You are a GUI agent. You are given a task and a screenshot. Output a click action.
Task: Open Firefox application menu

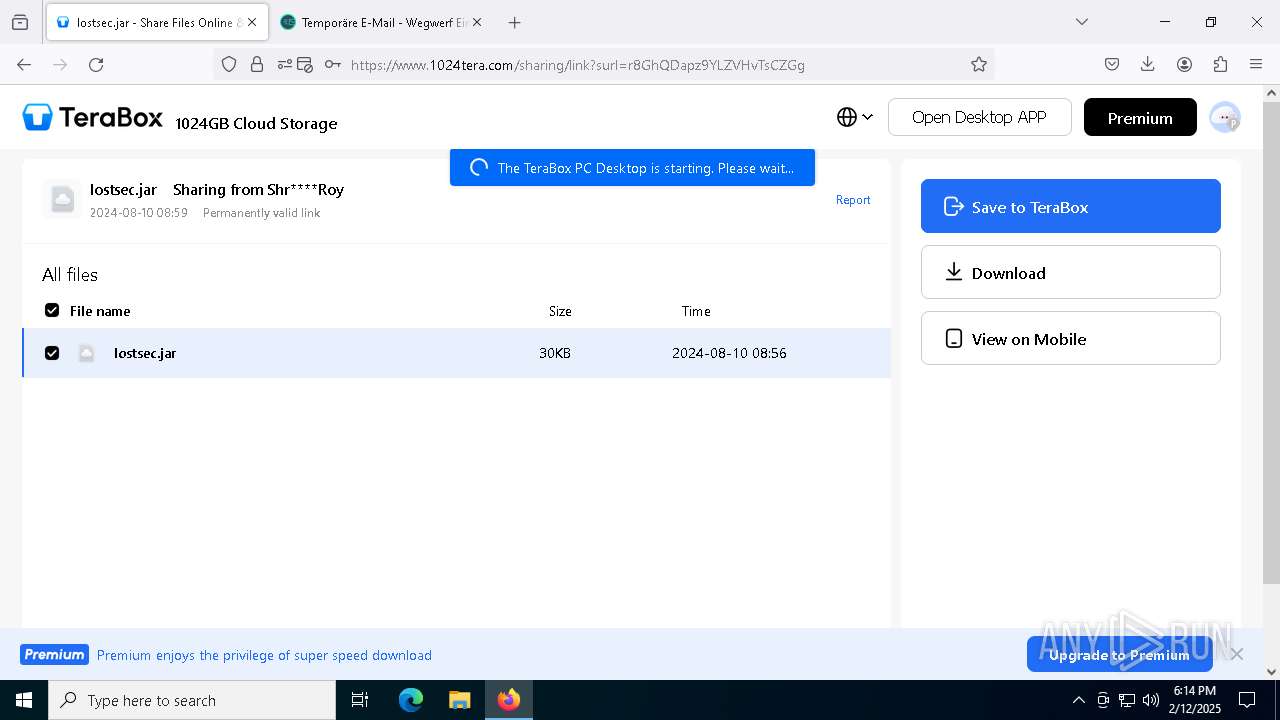(x=1256, y=64)
